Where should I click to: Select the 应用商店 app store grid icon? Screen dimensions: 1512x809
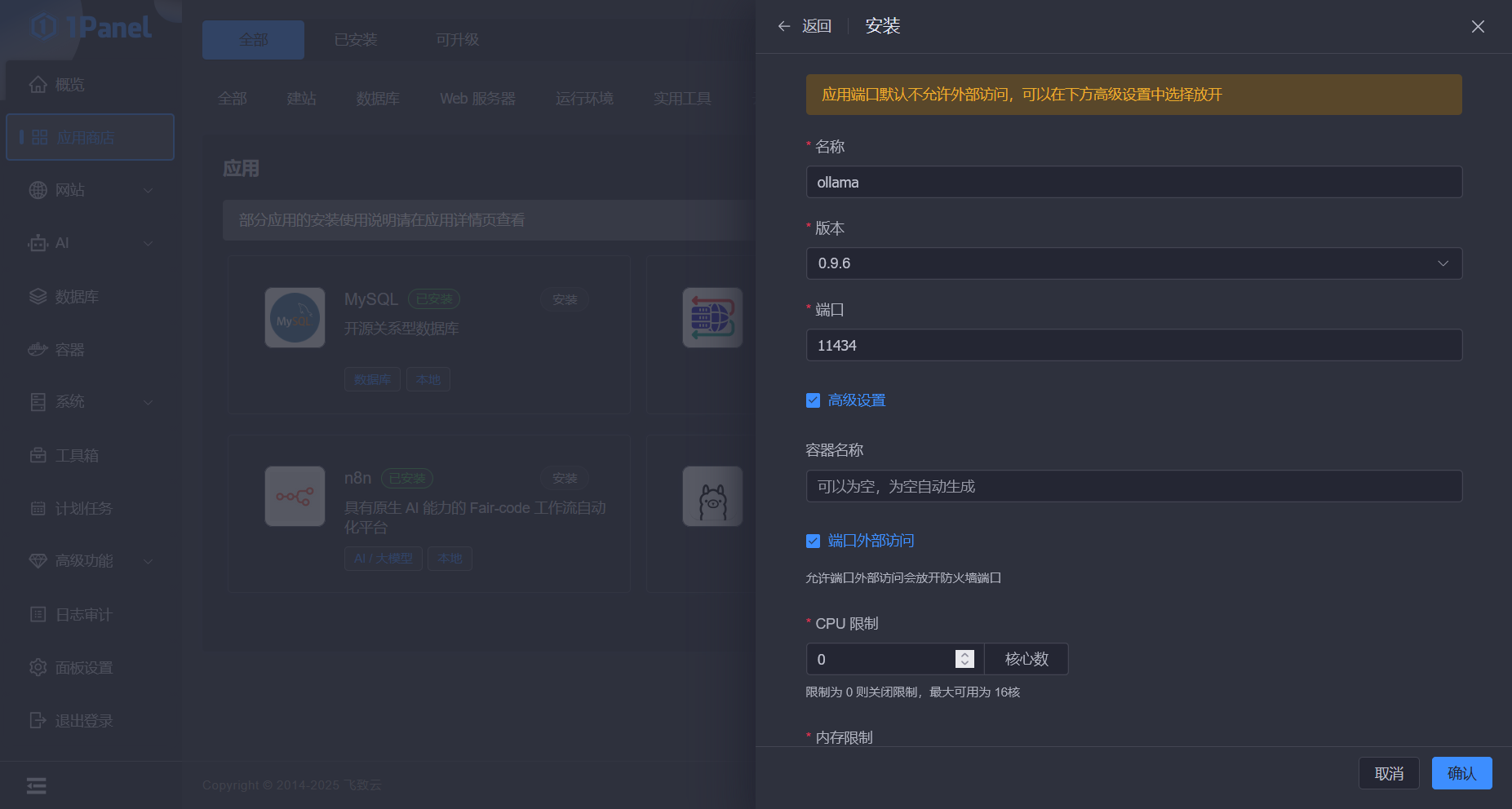tap(39, 137)
